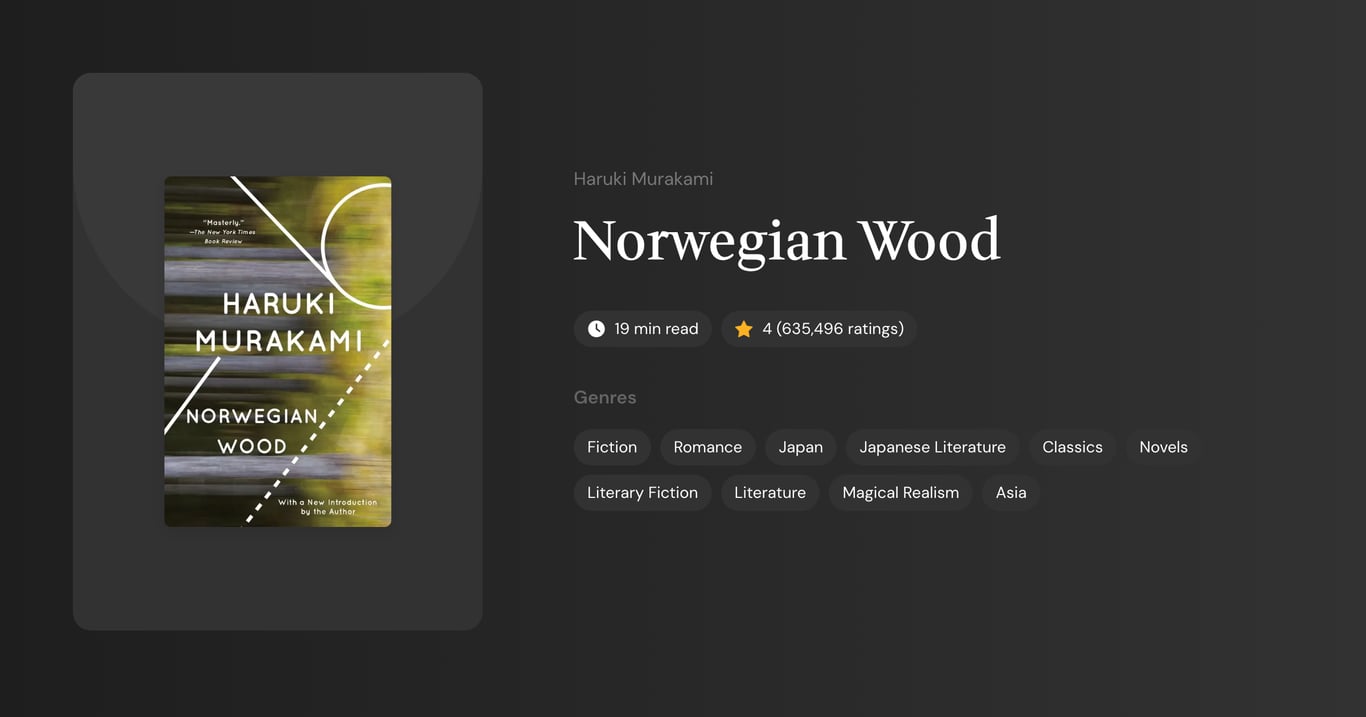The image size is (1366, 717).
Task: Pick the Classics genre tag
Action: (x=1073, y=447)
